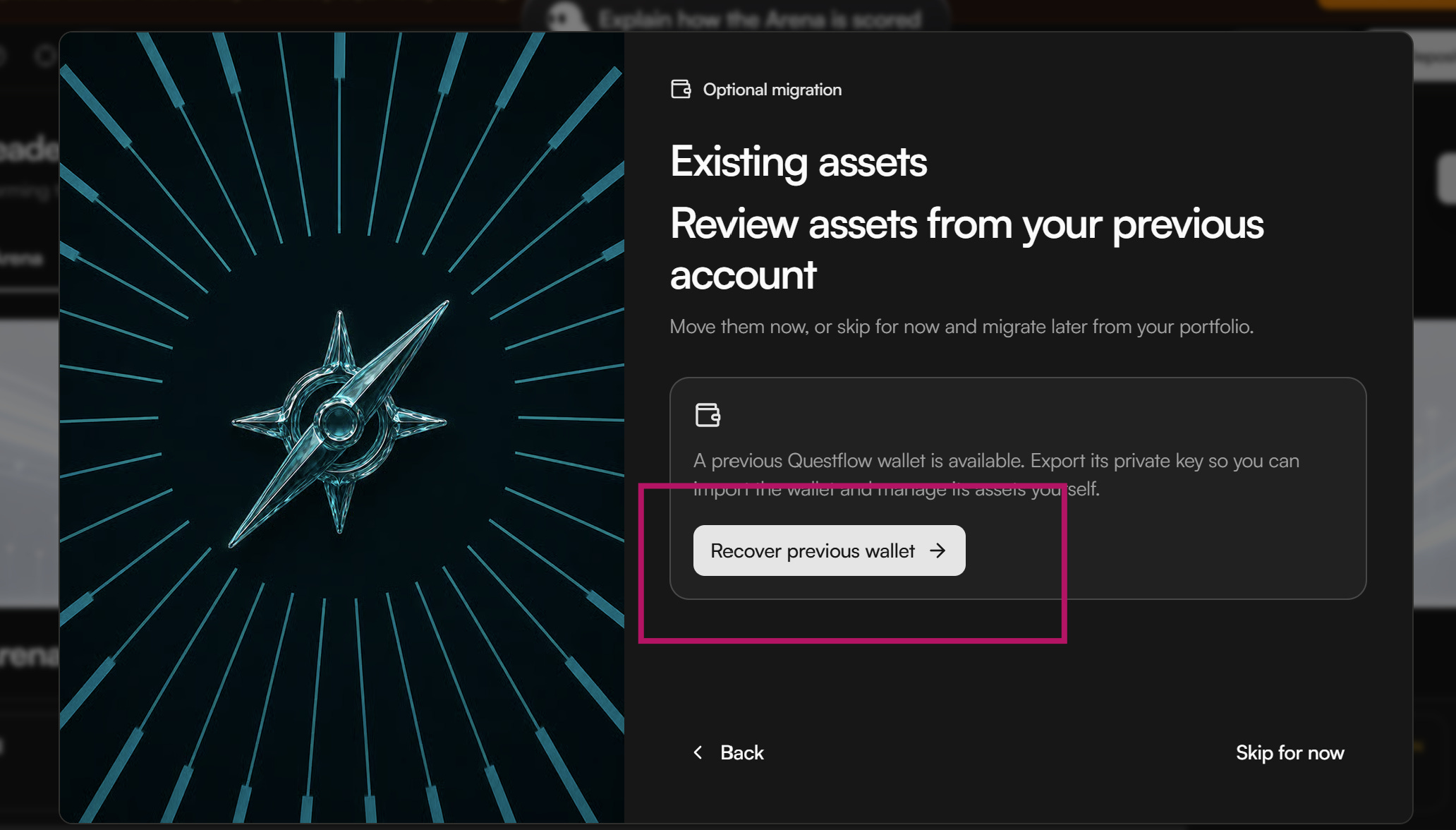Click the previous Questflow wallet description

996,474
